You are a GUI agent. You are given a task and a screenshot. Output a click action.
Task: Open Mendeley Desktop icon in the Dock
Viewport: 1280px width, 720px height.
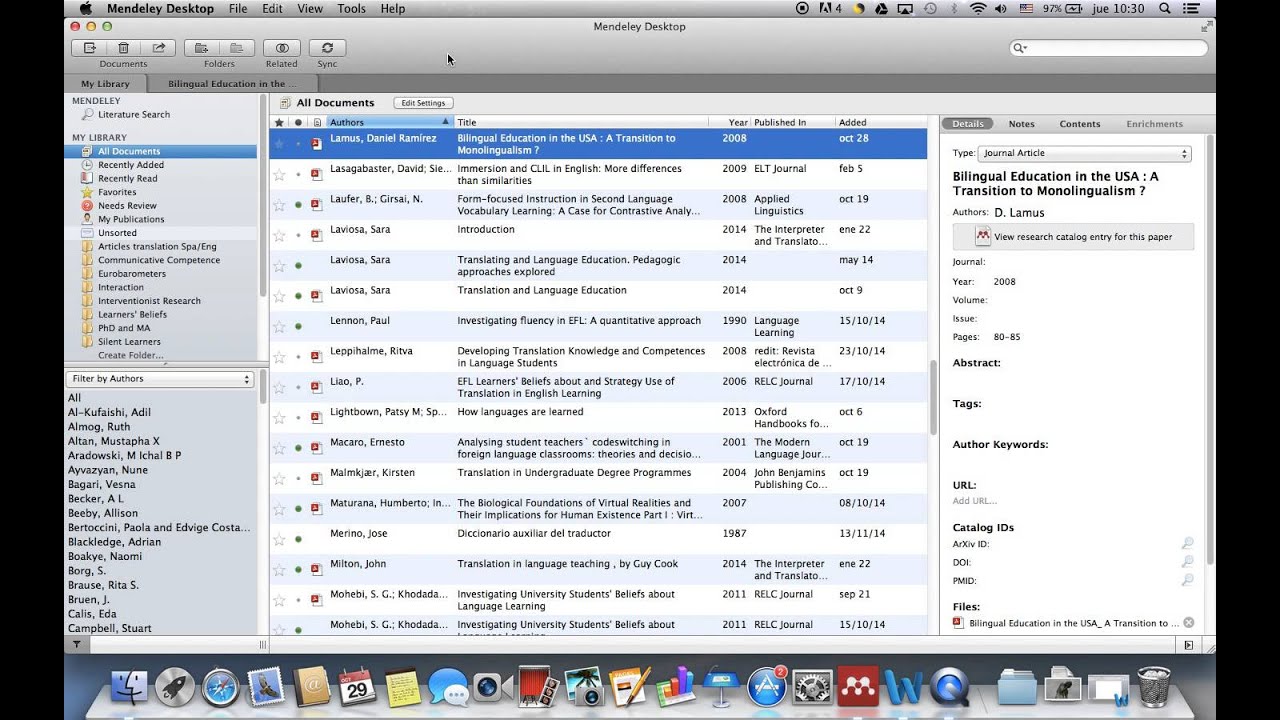[x=857, y=687]
